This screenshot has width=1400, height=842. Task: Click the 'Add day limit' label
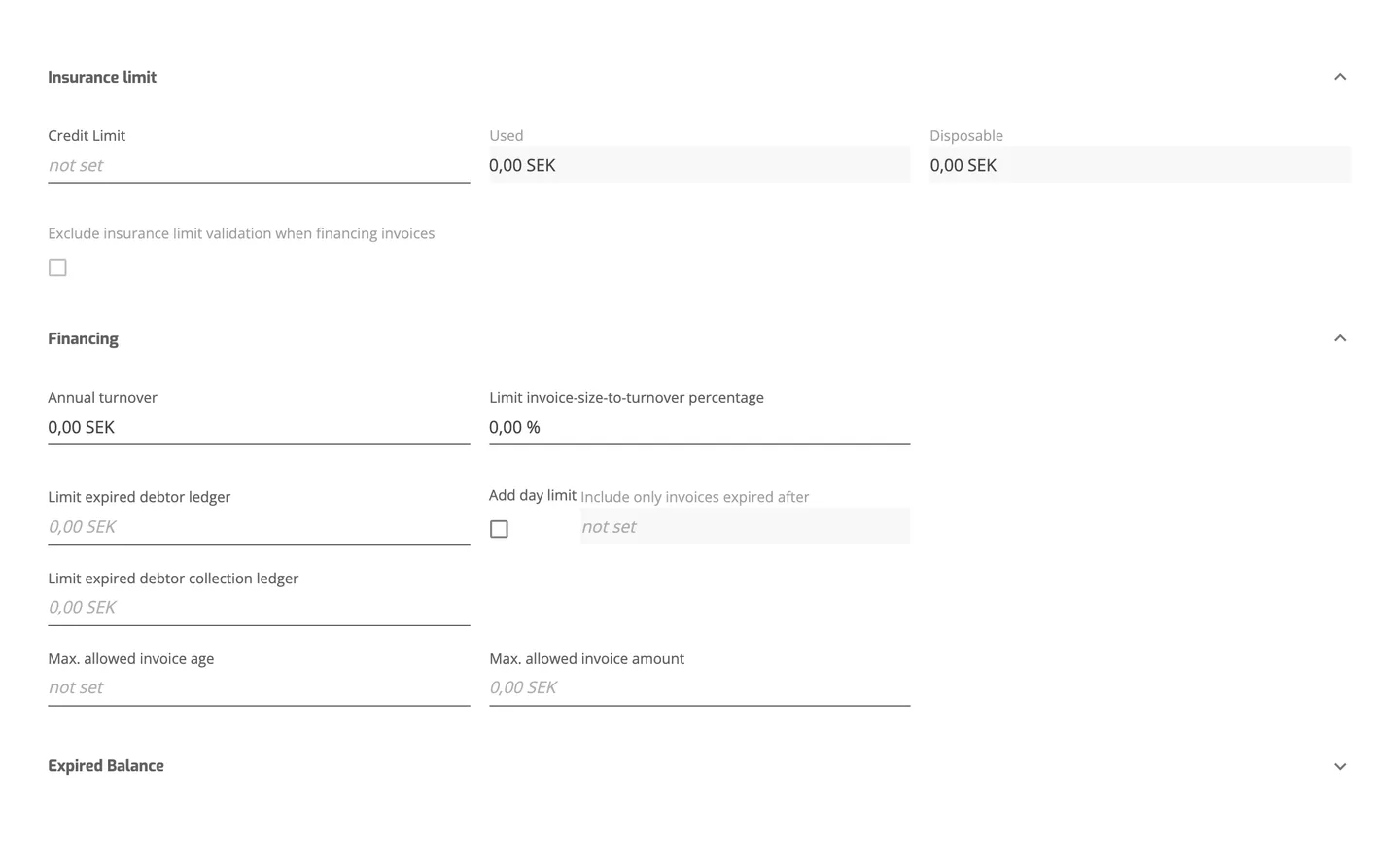click(x=533, y=495)
